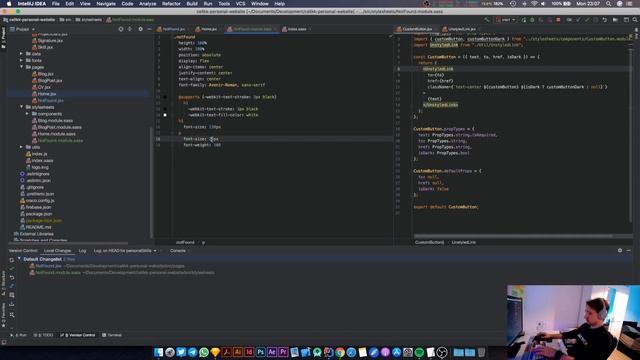Open WhatsApp from the Dock
Image resolution: width=640 pixels, height=360 pixels.
[x=204, y=352]
